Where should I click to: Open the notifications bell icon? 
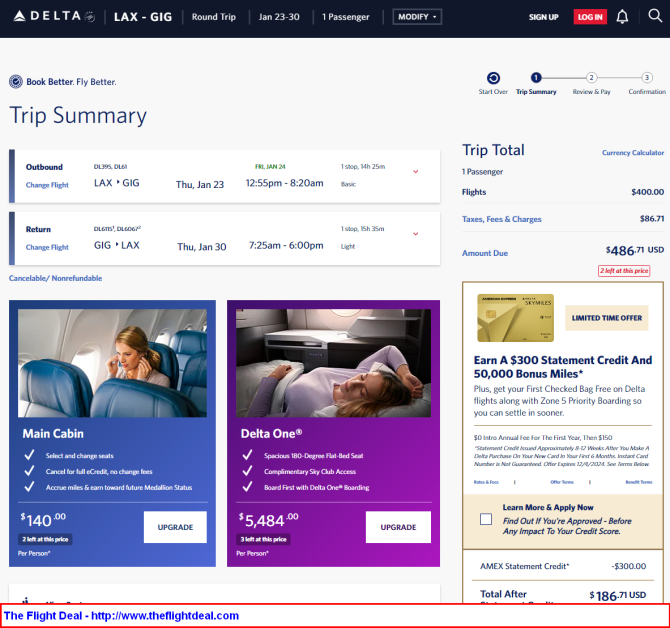(622, 17)
